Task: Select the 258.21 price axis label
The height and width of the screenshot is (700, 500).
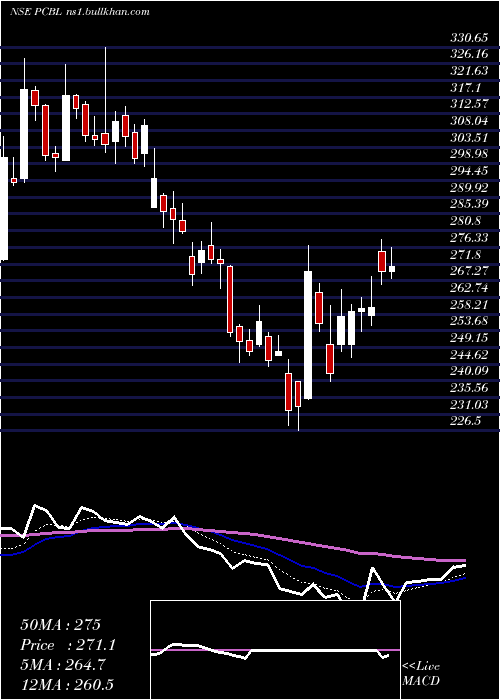Action: 469,304
